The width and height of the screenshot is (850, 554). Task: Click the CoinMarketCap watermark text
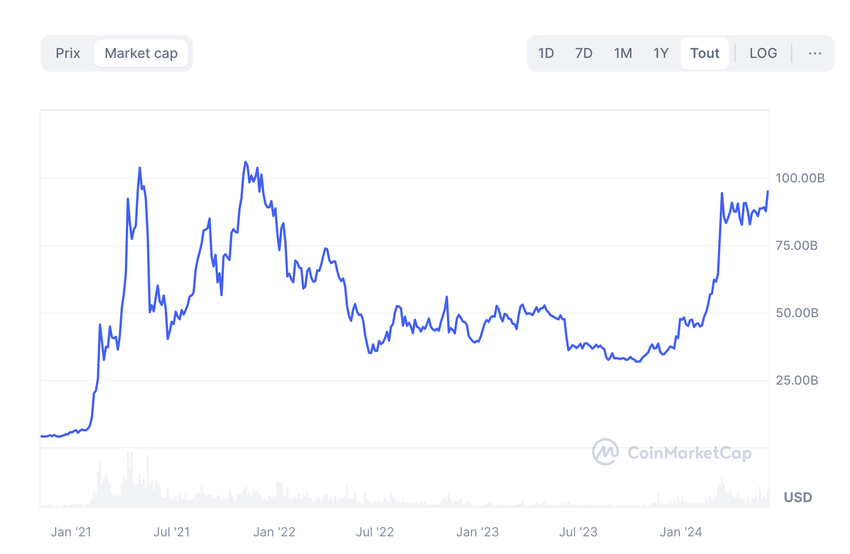pyautogui.click(x=689, y=453)
